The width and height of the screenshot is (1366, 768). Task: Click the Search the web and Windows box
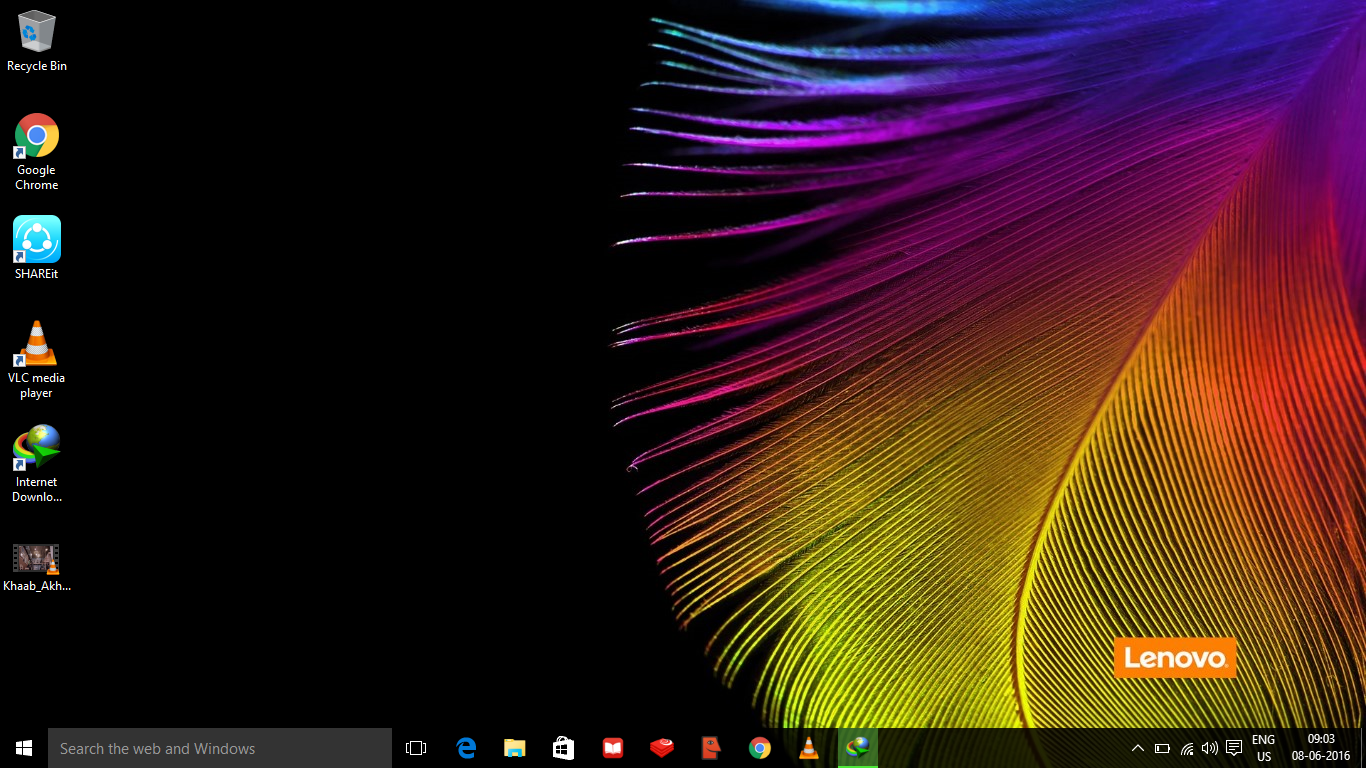pyautogui.click(x=220, y=748)
